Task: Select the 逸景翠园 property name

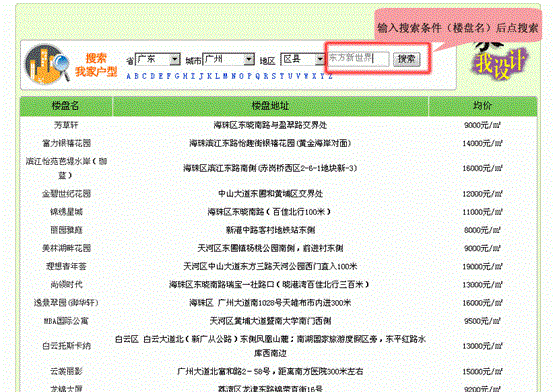Action: click(x=66, y=303)
